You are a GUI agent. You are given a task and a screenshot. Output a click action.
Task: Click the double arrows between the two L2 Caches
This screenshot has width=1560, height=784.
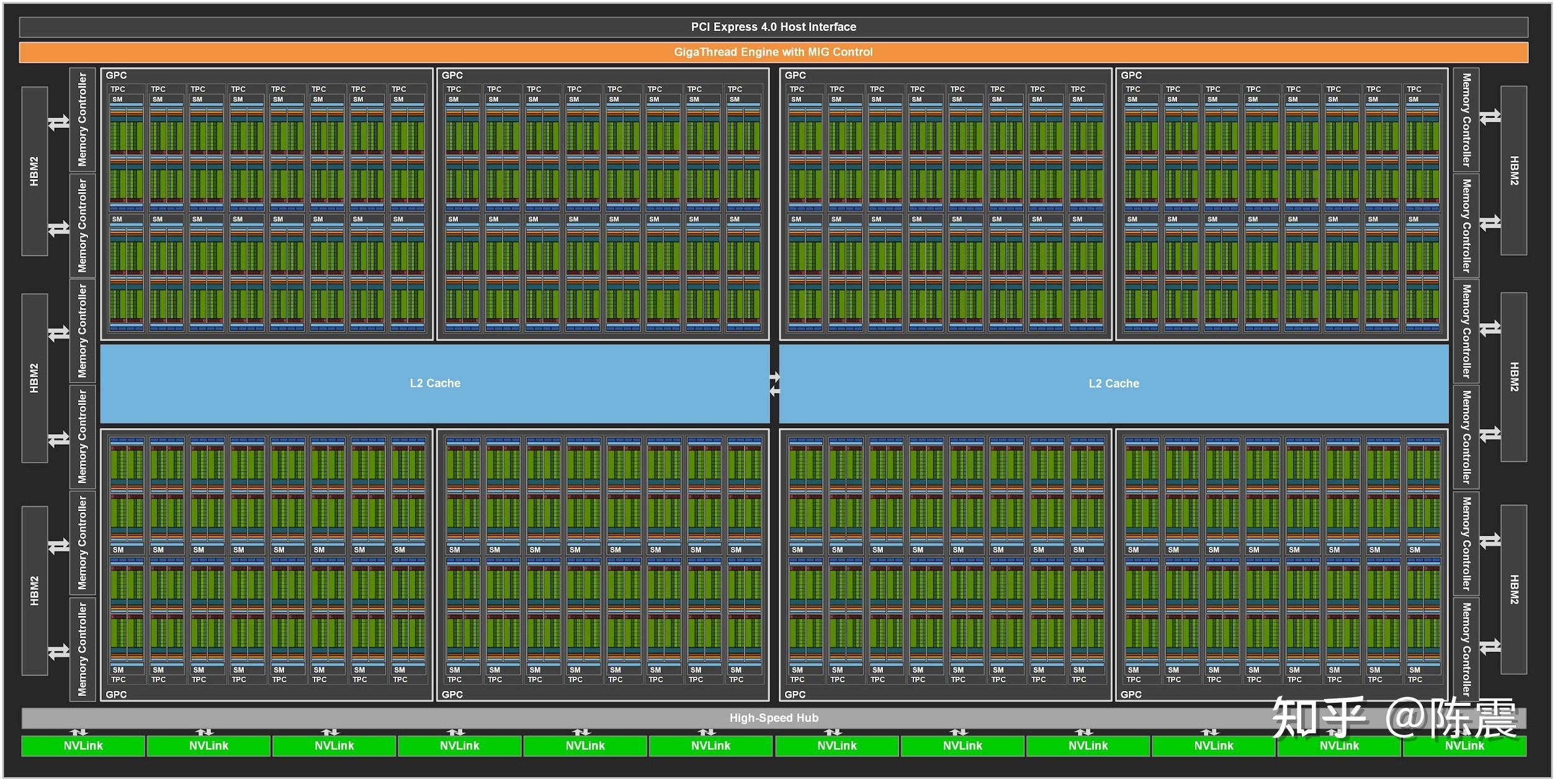[774, 384]
